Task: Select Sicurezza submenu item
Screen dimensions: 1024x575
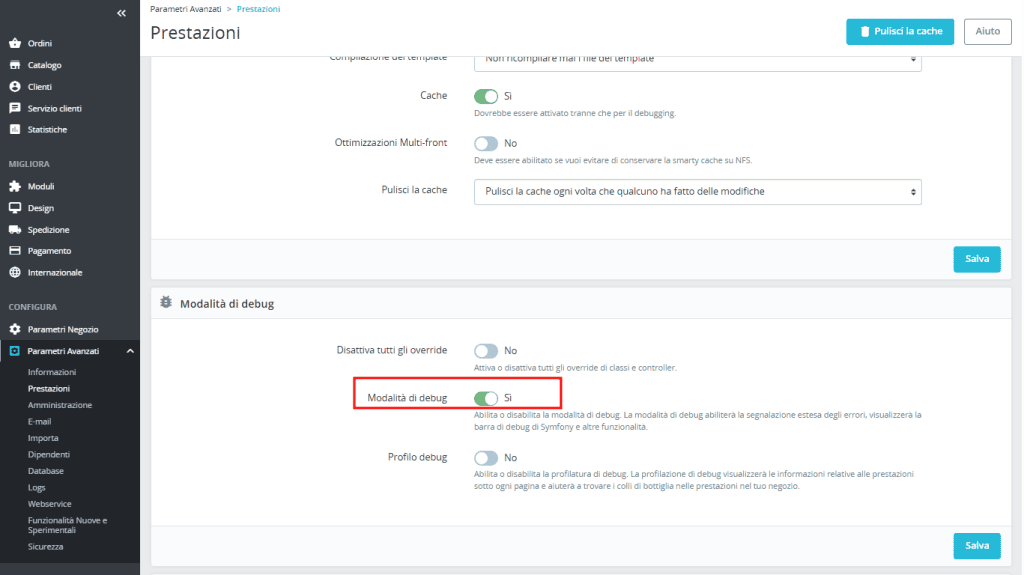Action: 45,546
